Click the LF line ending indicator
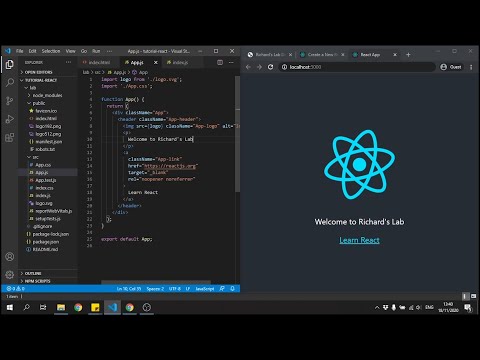Image resolution: width=480 pixels, height=360 pixels. coord(188,289)
